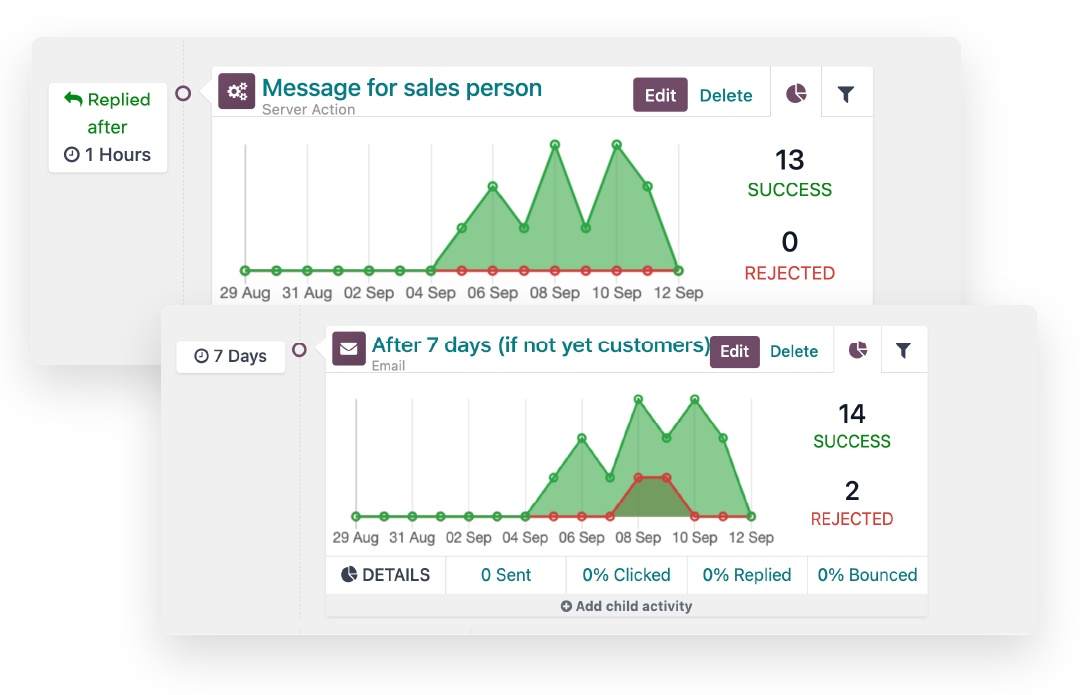Open the pie chart view for sales message
Screen dimensions: 1080x695
point(794,93)
